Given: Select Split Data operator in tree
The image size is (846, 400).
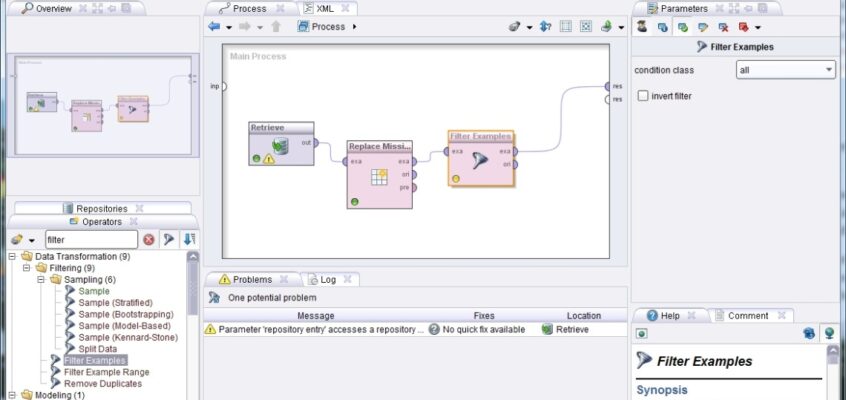Looking at the screenshot, I should click(98, 349).
